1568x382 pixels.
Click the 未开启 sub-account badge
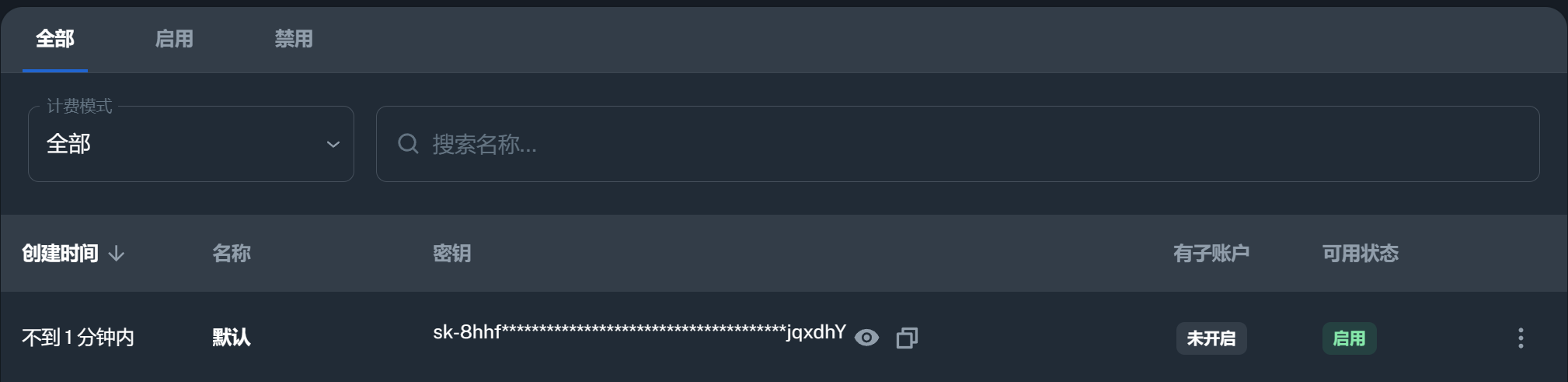(x=1211, y=338)
